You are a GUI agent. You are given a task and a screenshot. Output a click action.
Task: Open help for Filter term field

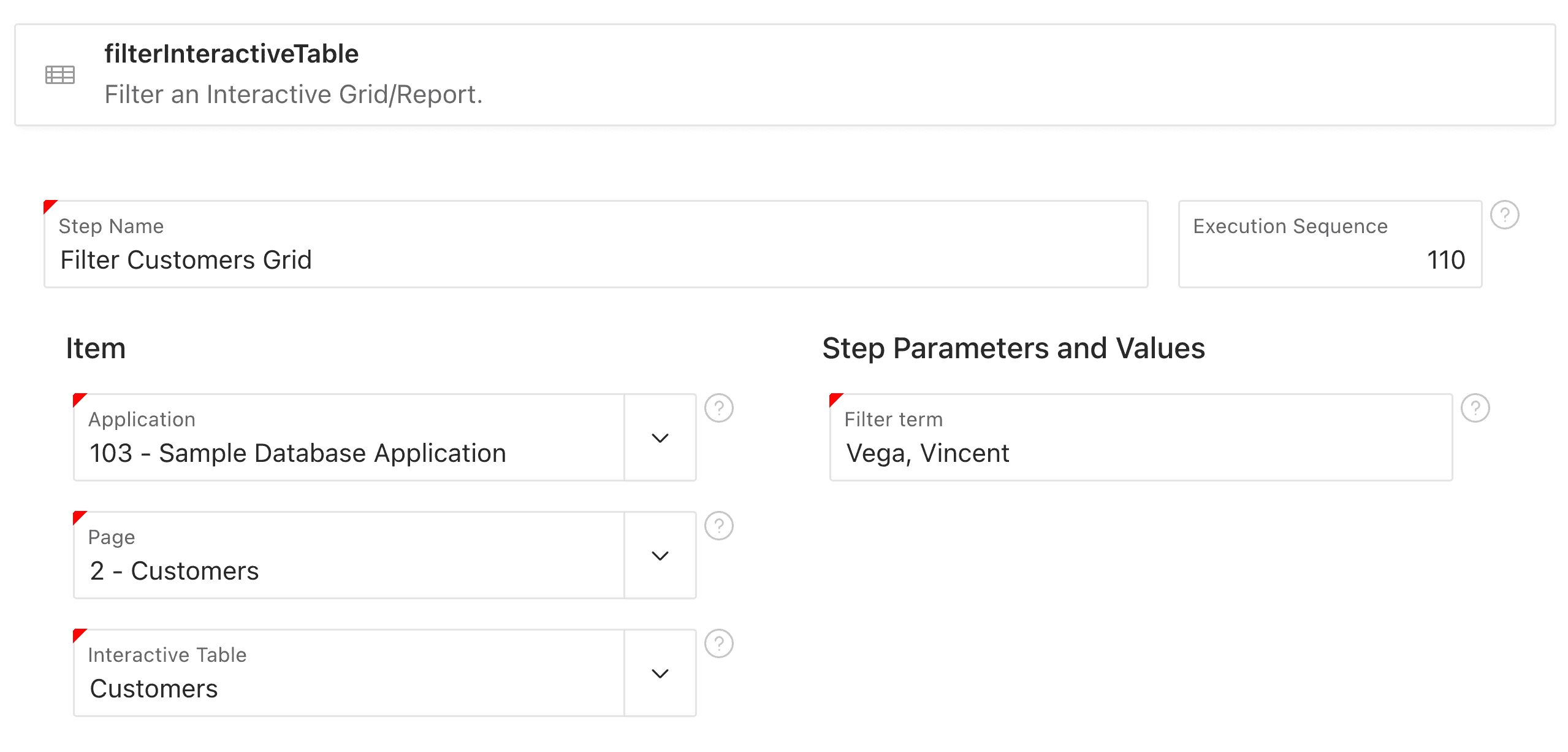(x=1475, y=408)
